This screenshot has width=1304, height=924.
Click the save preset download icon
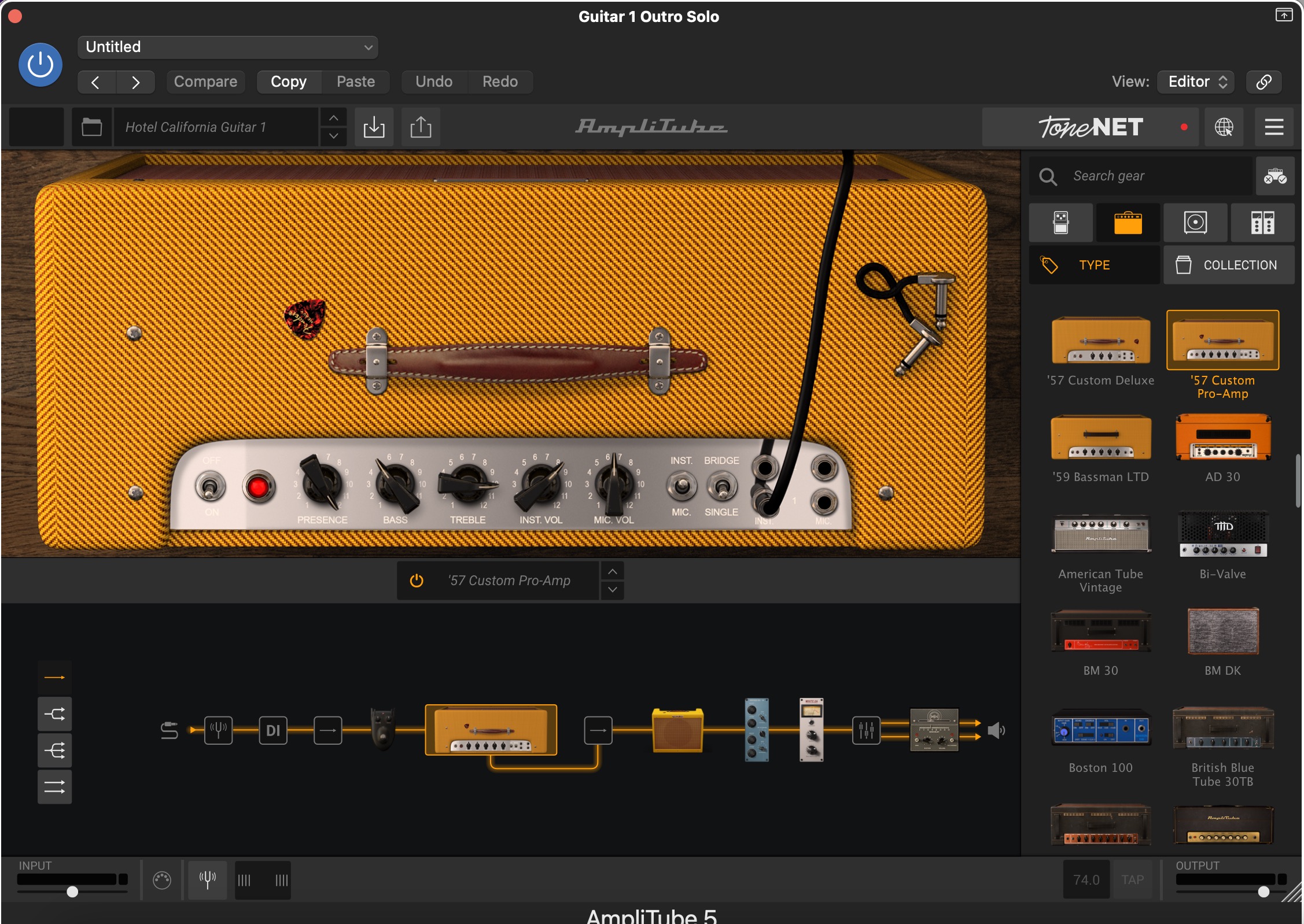click(x=374, y=127)
